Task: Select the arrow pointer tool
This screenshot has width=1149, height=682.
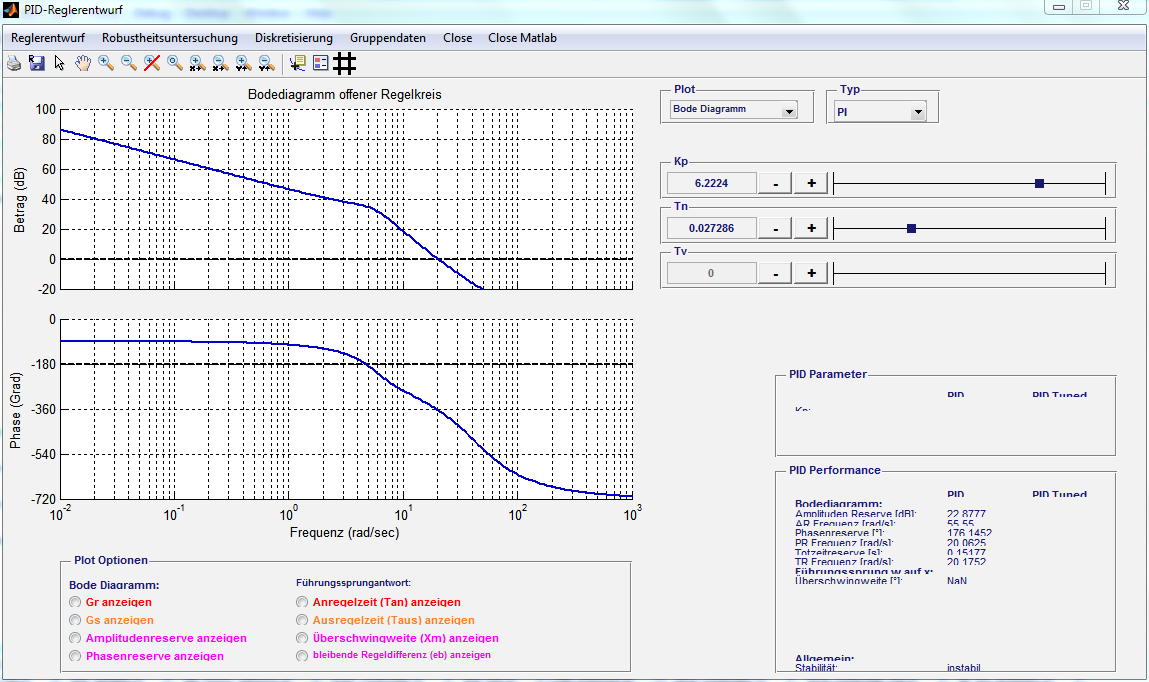Action: point(60,64)
